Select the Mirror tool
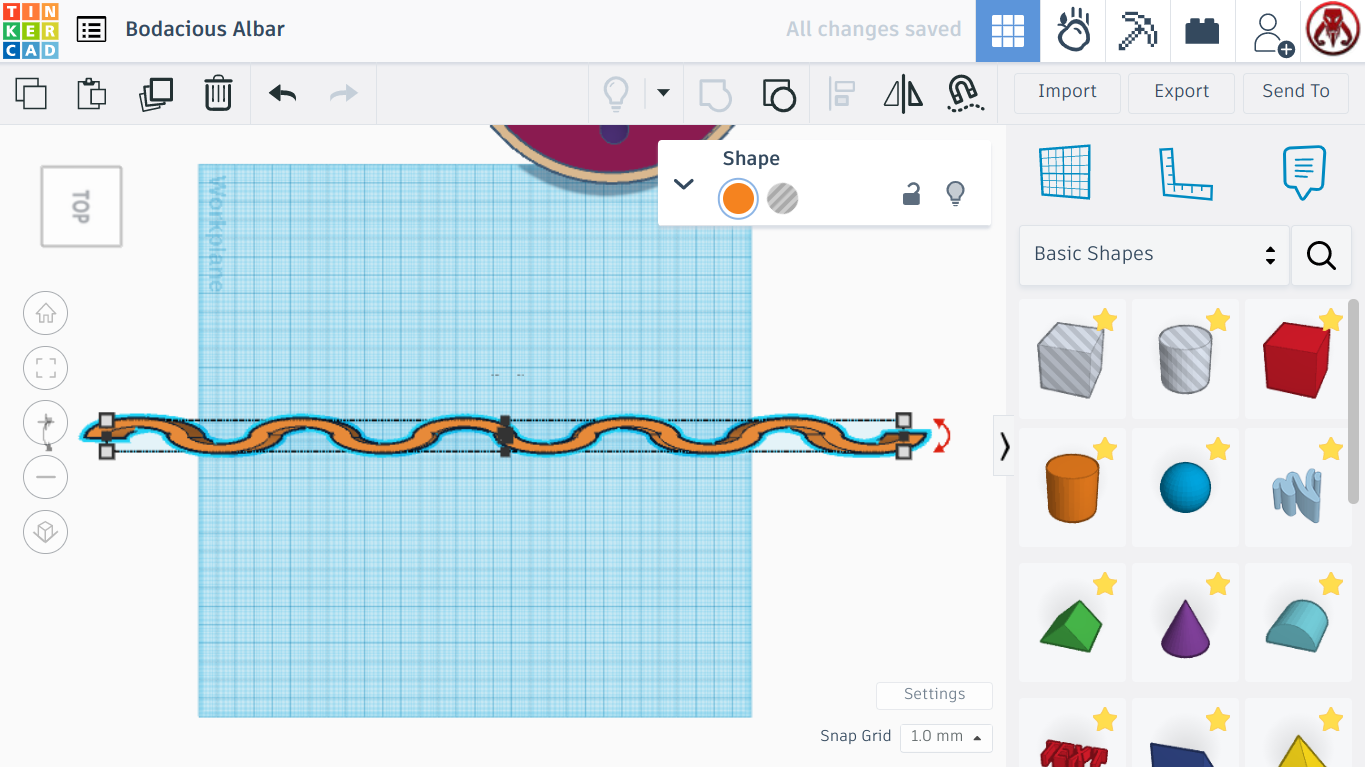This screenshot has width=1365, height=767. point(903,94)
